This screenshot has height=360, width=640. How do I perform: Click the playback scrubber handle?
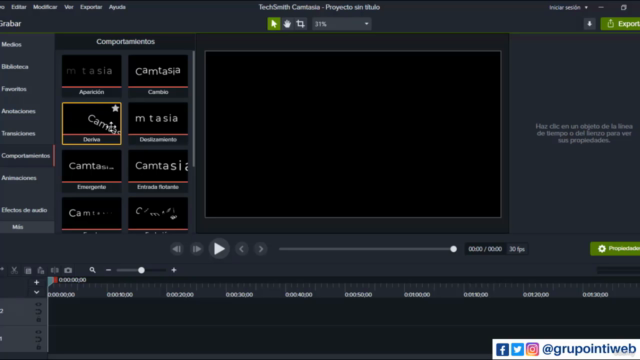click(x=453, y=249)
